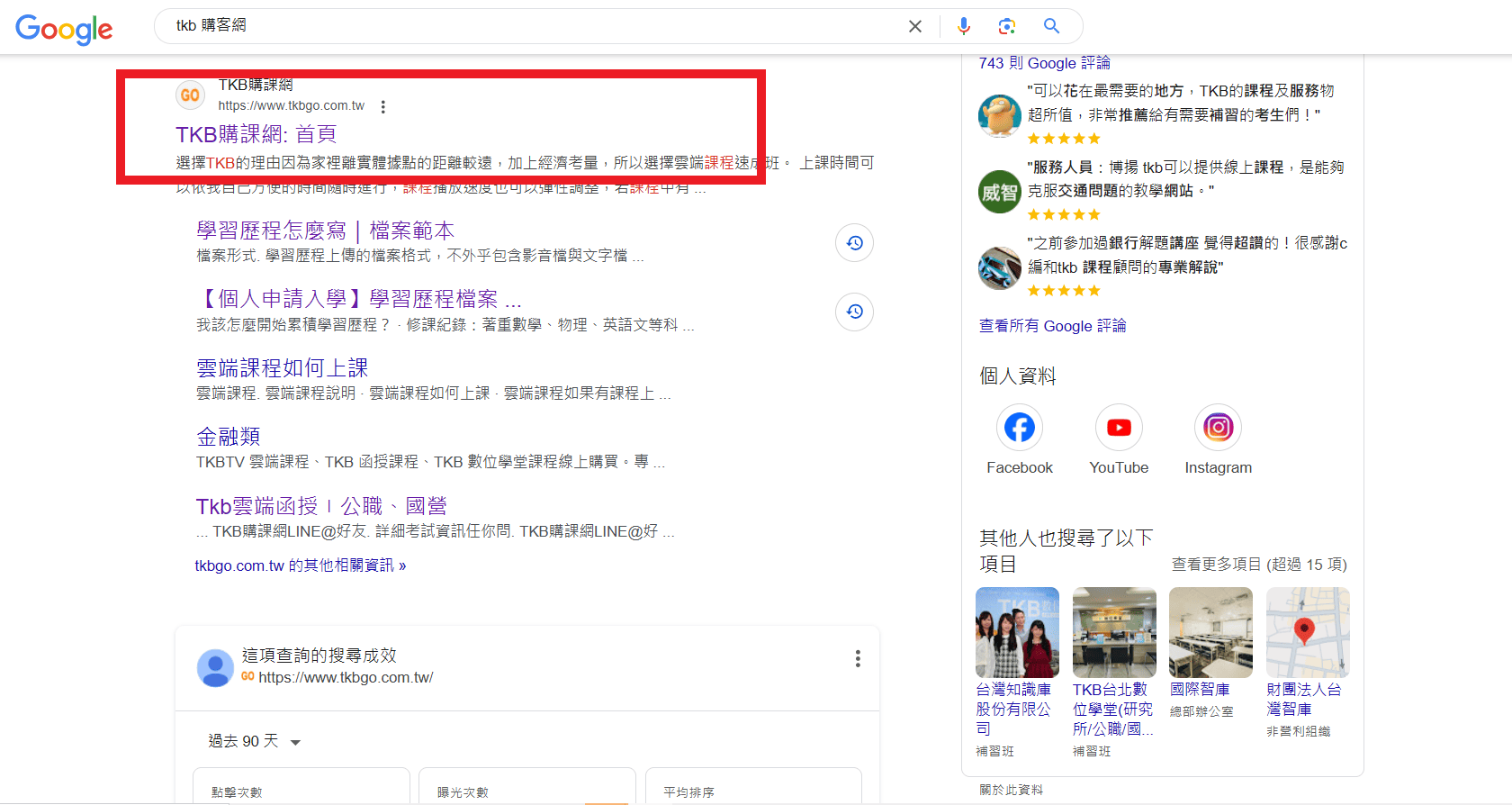The height and width of the screenshot is (805, 1512).
Task: Expand the 過去 90 天 date range dropdown
Action: pyautogui.click(x=255, y=741)
